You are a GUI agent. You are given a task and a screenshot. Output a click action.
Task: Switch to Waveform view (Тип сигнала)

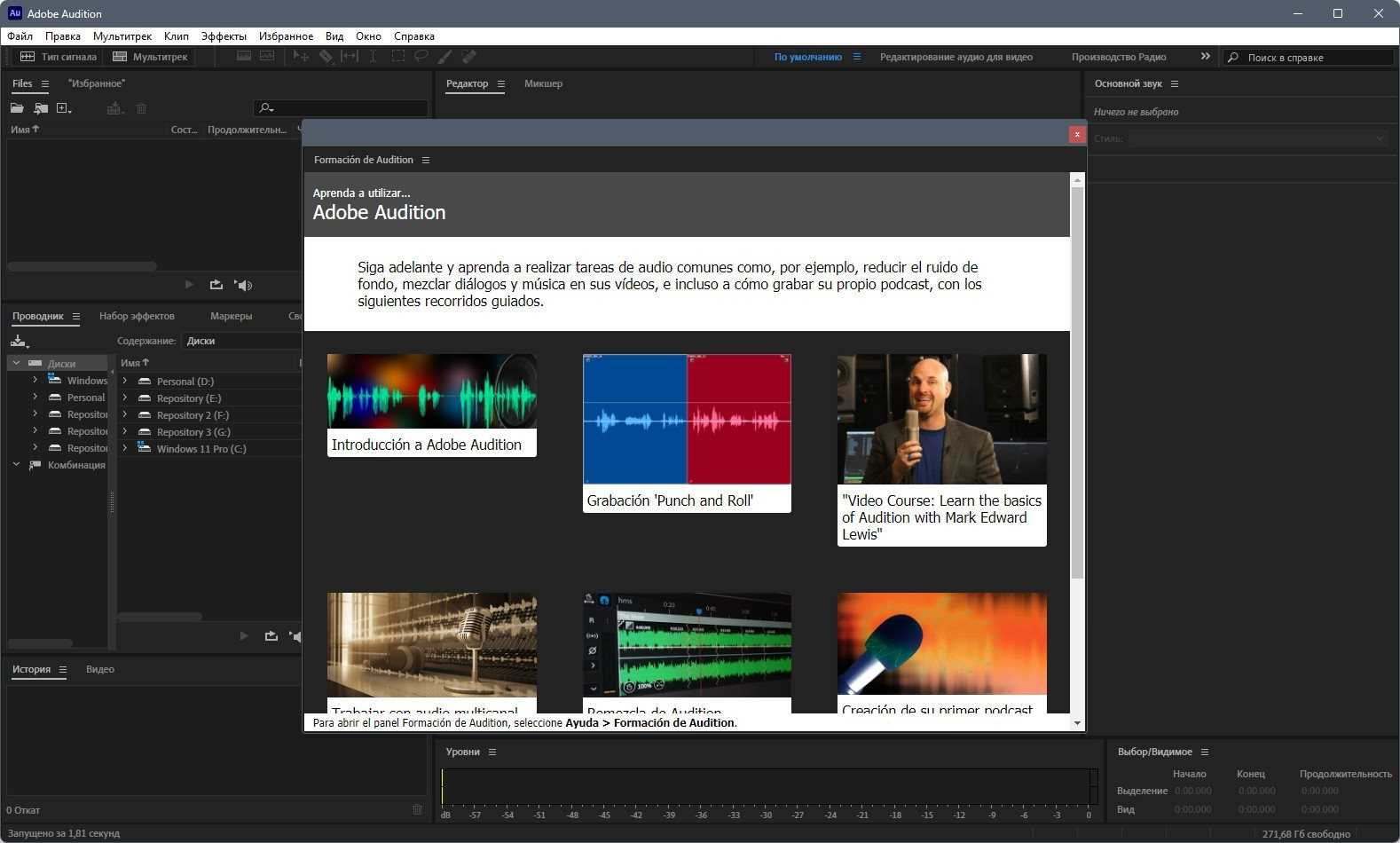(59, 57)
